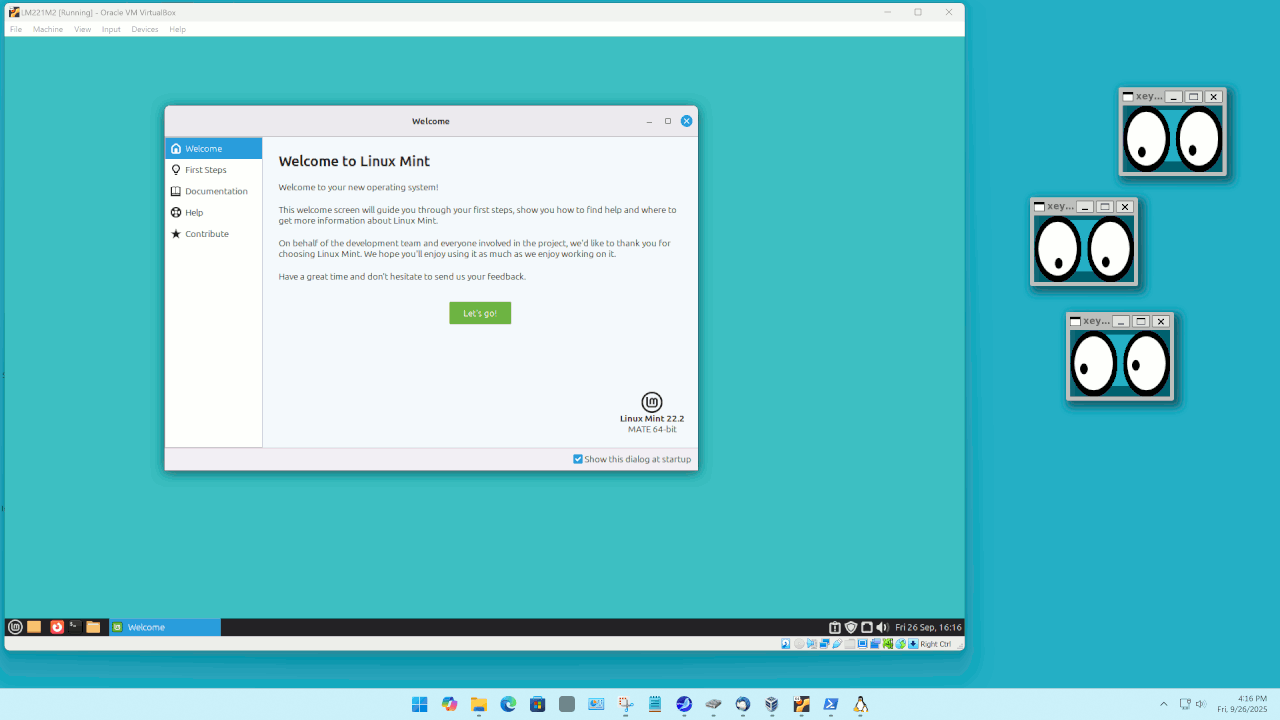Open the VirtualBox Machine menu
Viewport: 1280px width, 720px height.
click(48, 29)
